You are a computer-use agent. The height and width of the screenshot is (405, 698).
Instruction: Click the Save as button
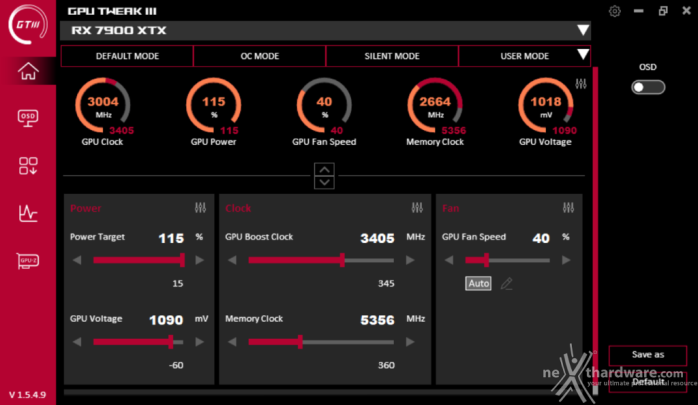point(648,355)
